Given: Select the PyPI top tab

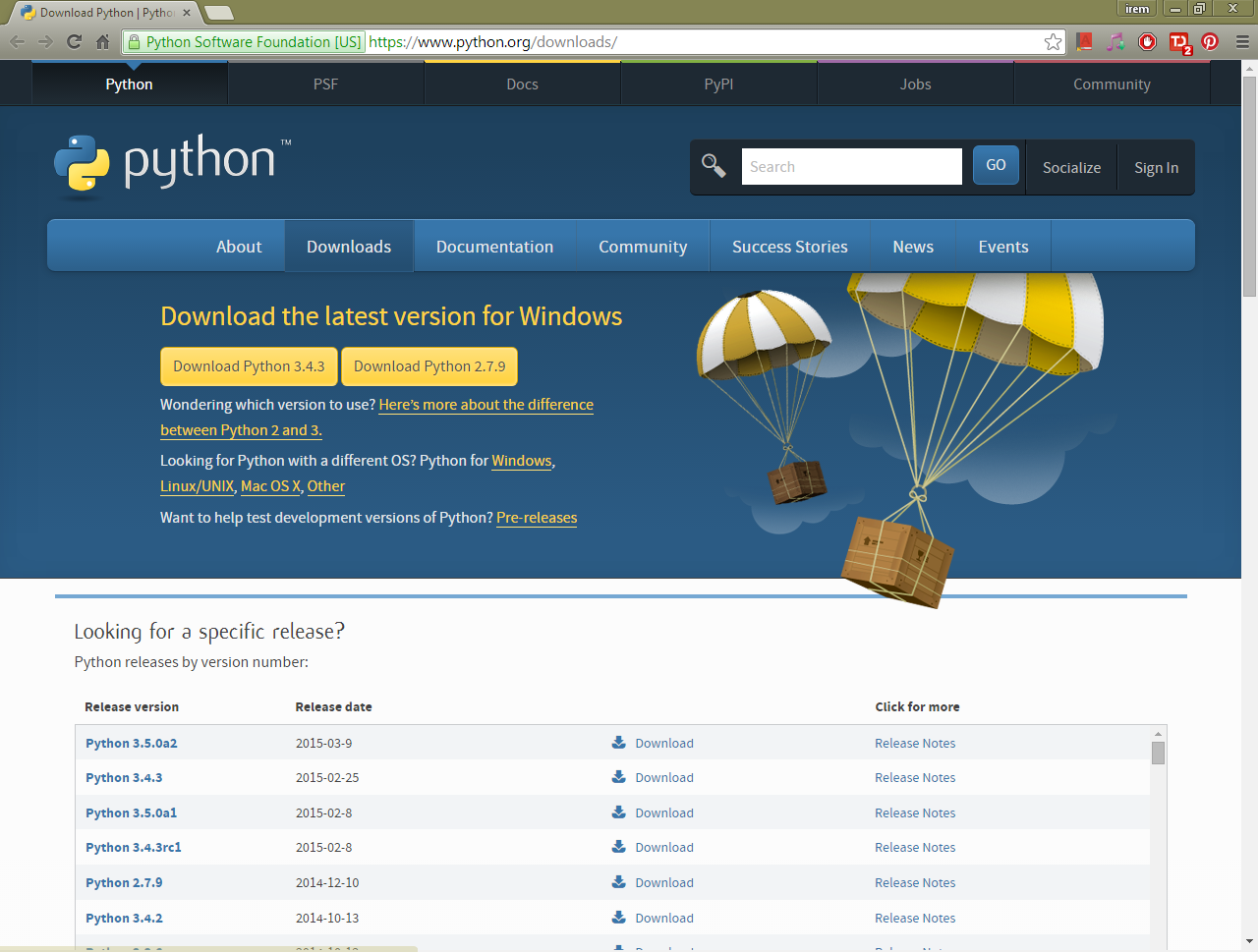Looking at the screenshot, I should 718,84.
